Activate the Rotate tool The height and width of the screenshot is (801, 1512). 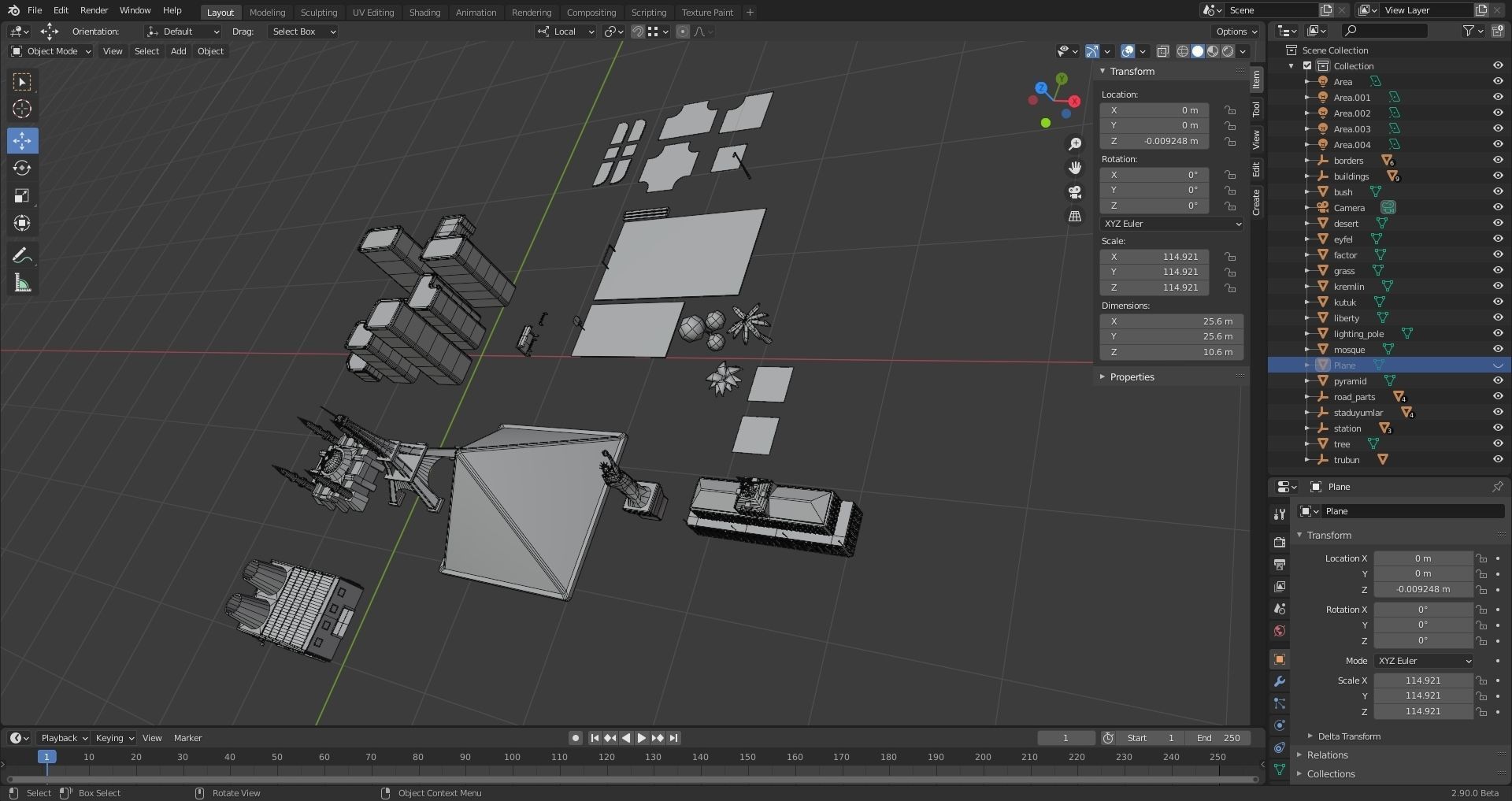coord(22,168)
